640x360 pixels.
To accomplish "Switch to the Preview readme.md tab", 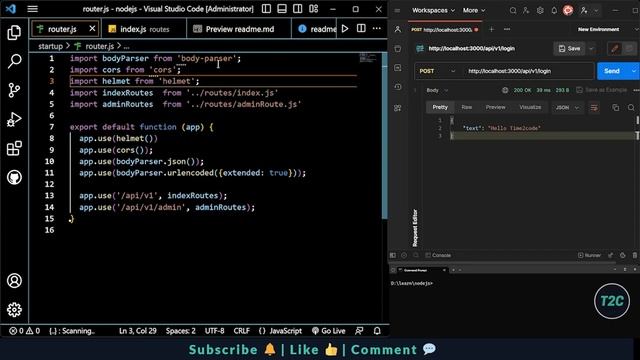I will click(239, 29).
